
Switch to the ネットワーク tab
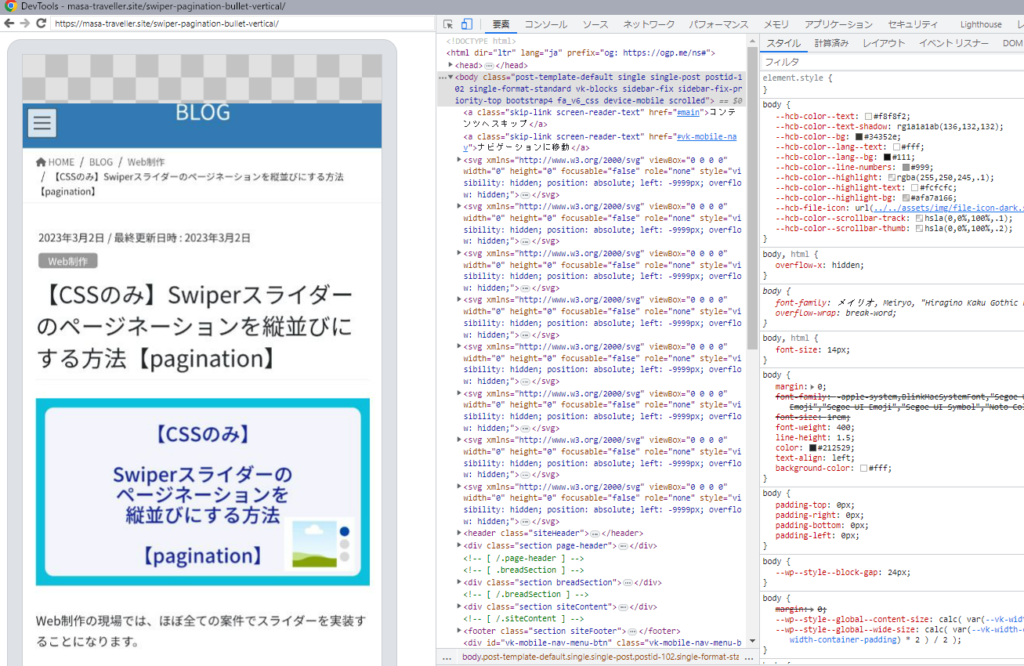pyautogui.click(x=648, y=24)
